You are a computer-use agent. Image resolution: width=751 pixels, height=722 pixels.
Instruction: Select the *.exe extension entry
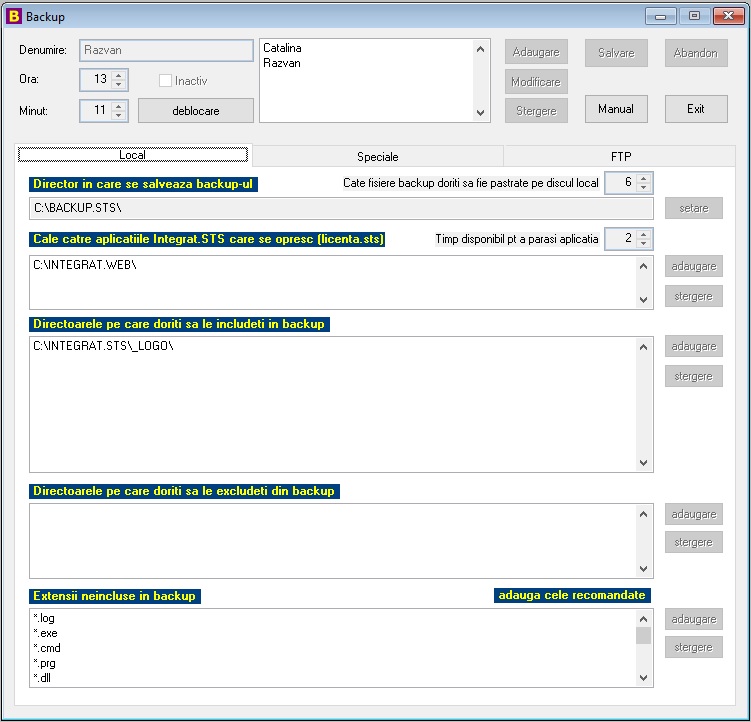pyautogui.click(x=45, y=633)
